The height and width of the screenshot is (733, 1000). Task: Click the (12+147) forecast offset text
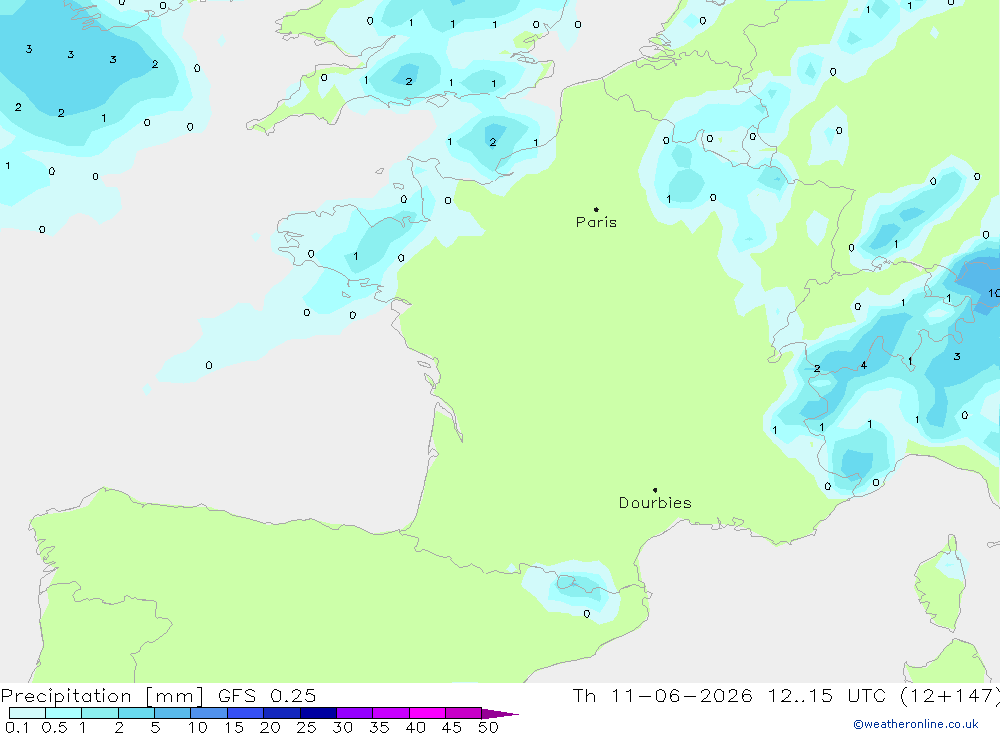tap(949, 696)
